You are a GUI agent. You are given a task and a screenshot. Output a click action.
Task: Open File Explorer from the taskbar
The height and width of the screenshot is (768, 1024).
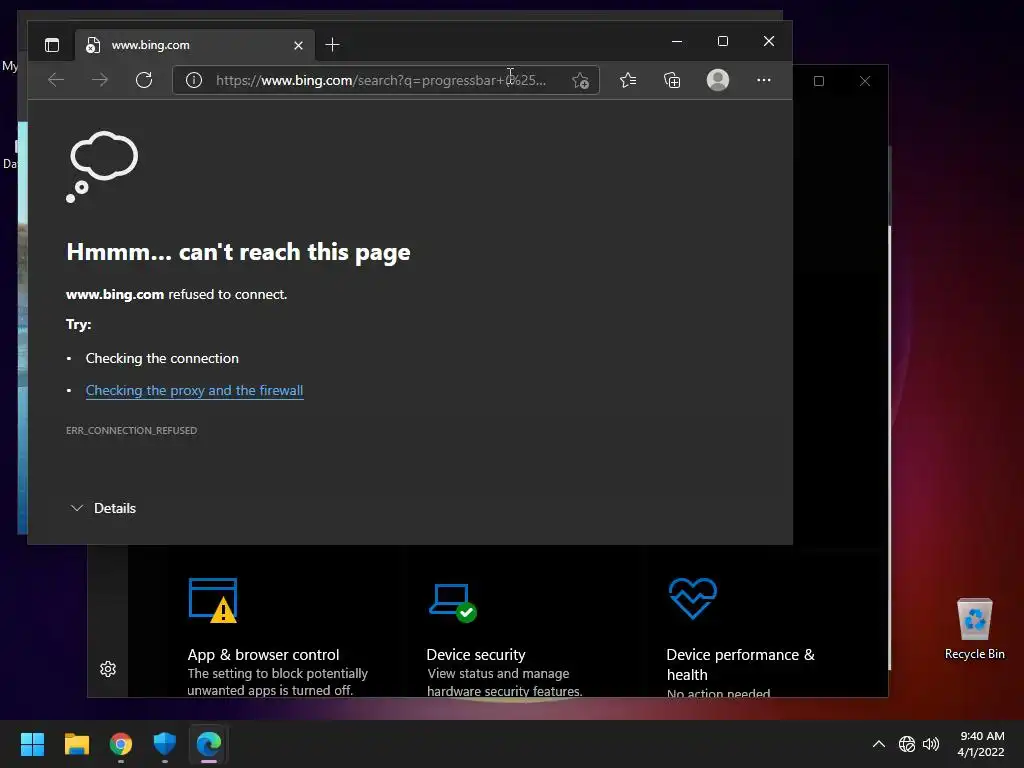[76, 744]
